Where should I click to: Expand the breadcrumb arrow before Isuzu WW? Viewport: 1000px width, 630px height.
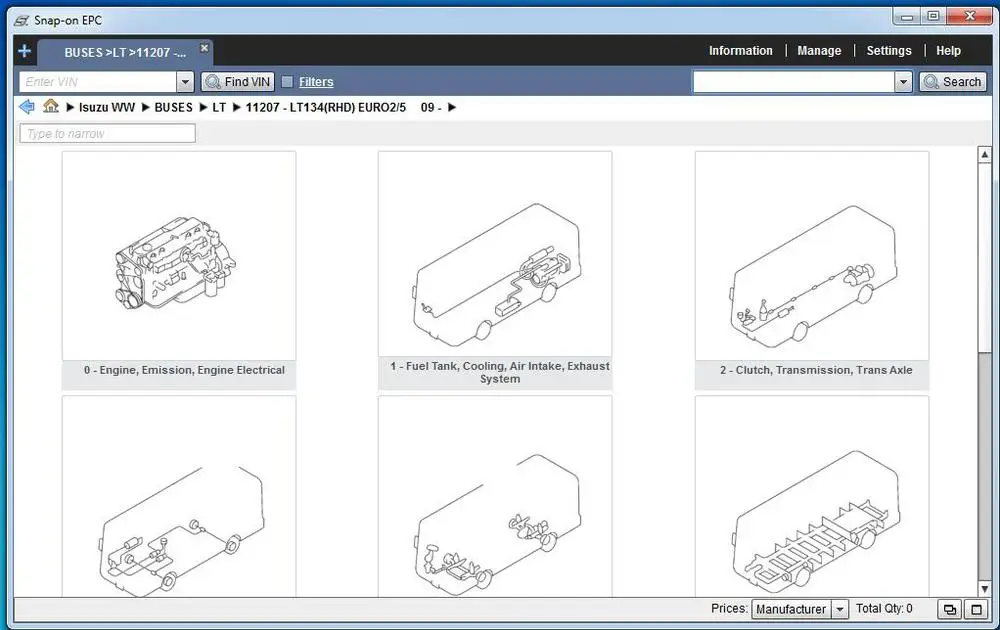pos(70,107)
